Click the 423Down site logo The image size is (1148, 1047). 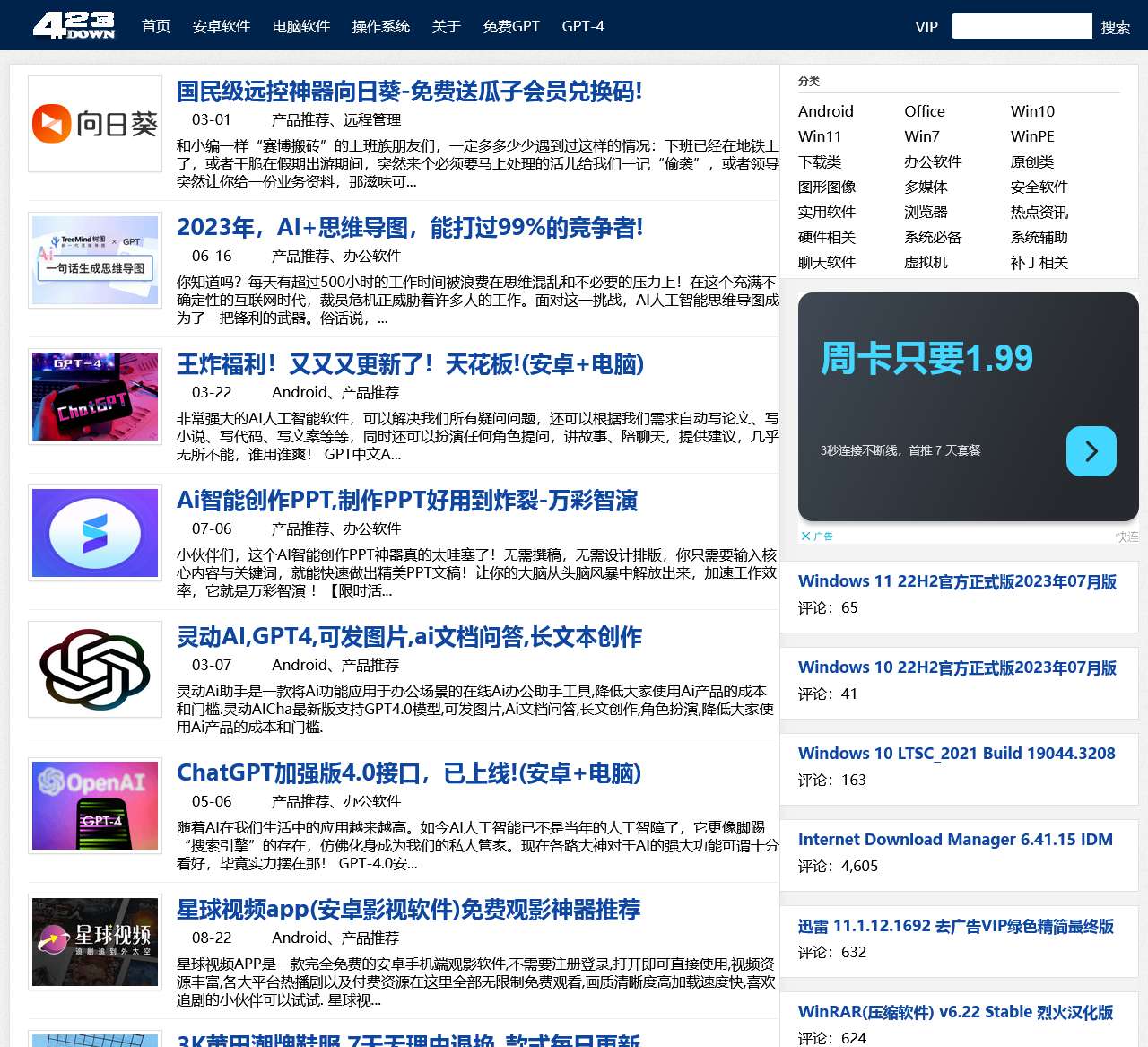pos(74,25)
